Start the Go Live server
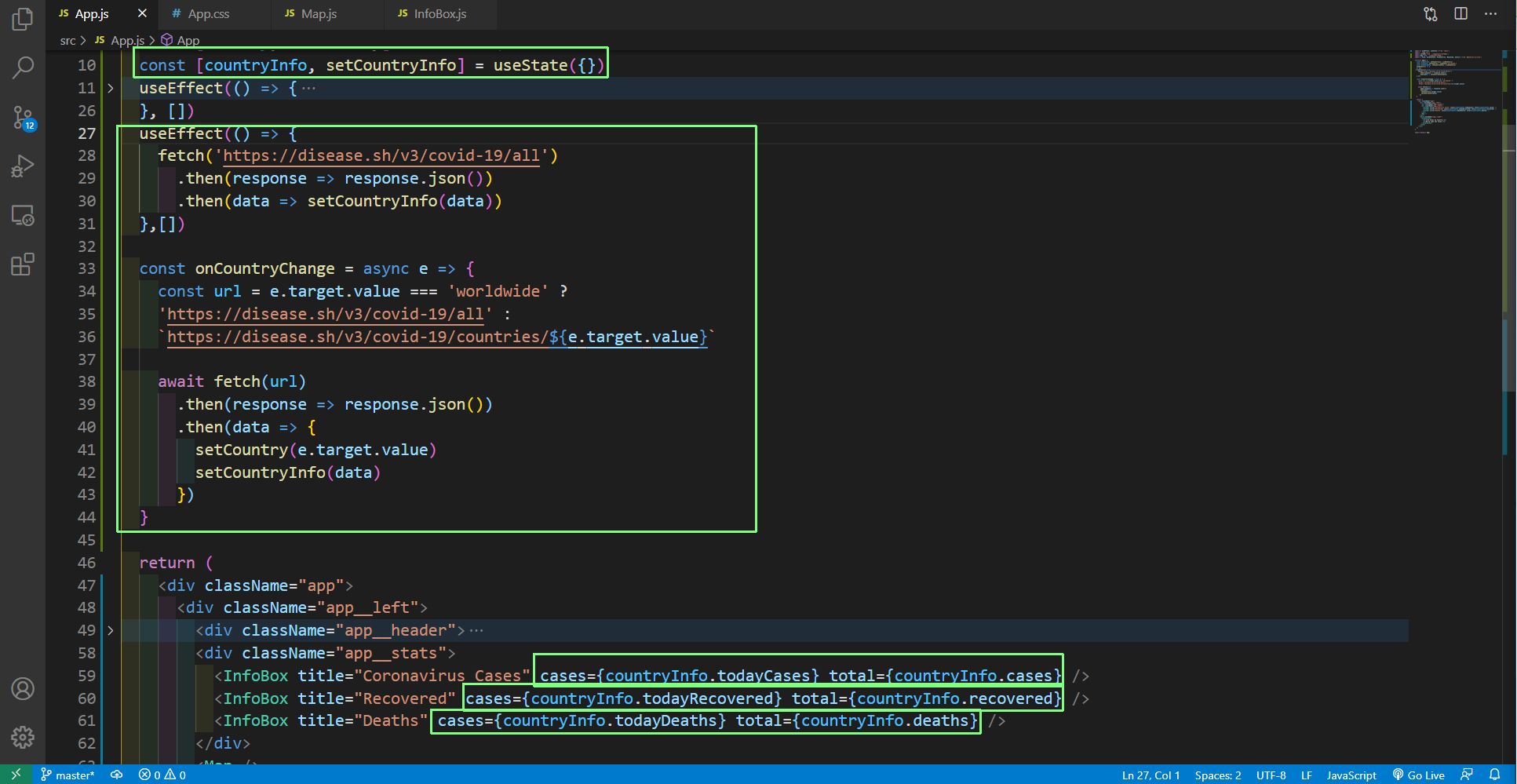Viewport: 1517px width, 784px height. point(1419,775)
